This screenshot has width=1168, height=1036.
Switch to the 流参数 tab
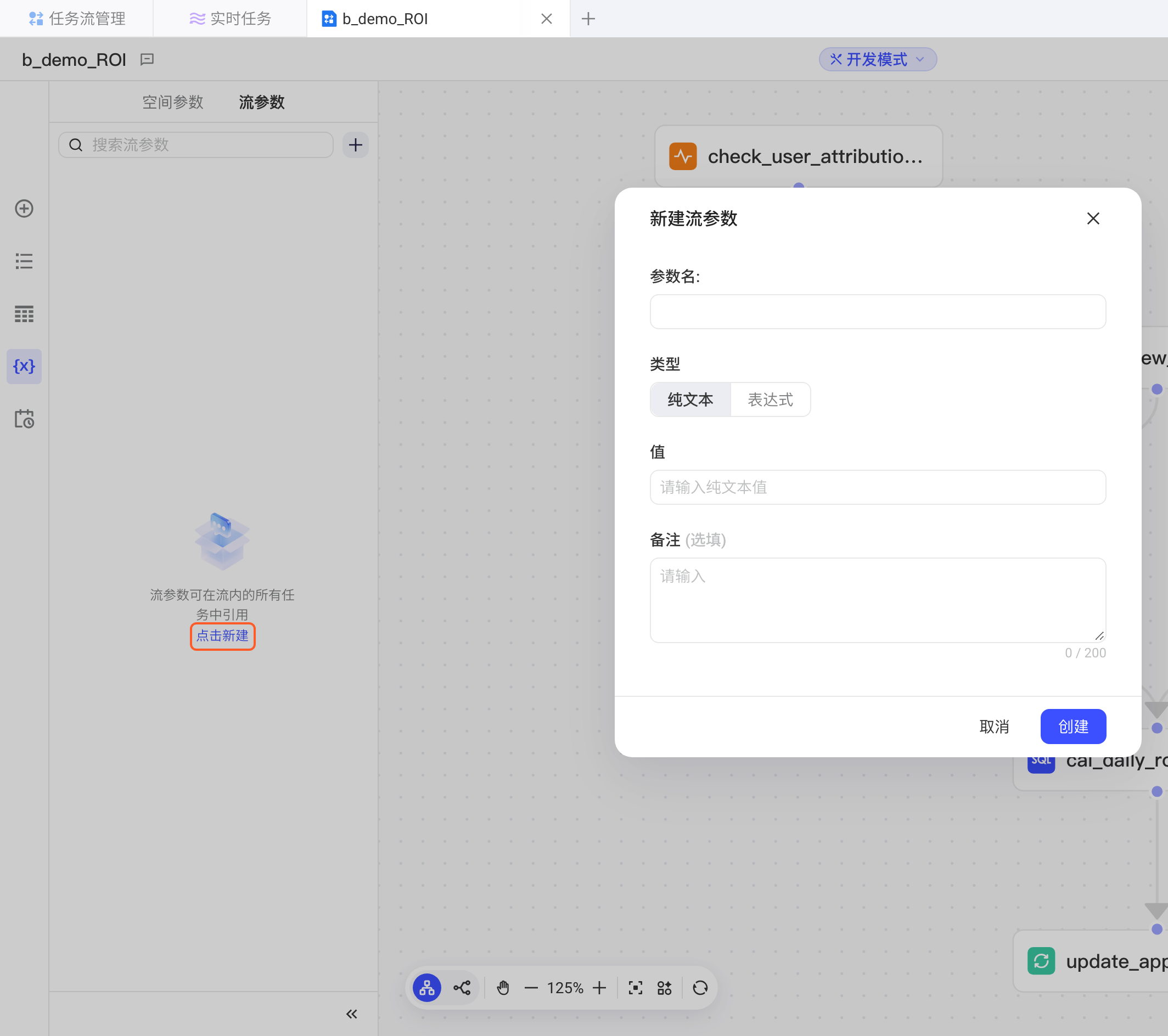pyautogui.click(x=262, y=102)
